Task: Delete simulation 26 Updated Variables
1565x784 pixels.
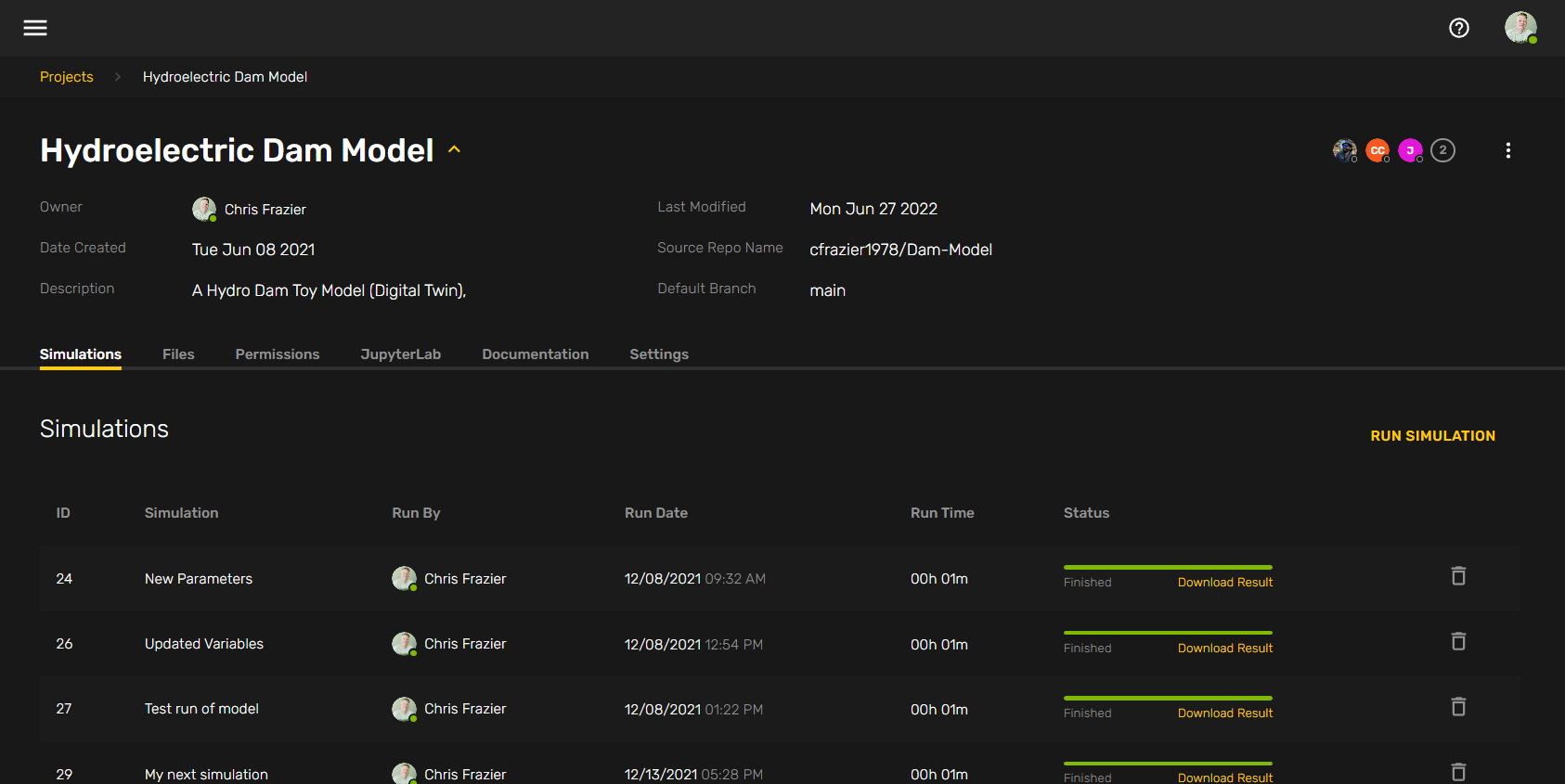Action: click(1458, 641)
